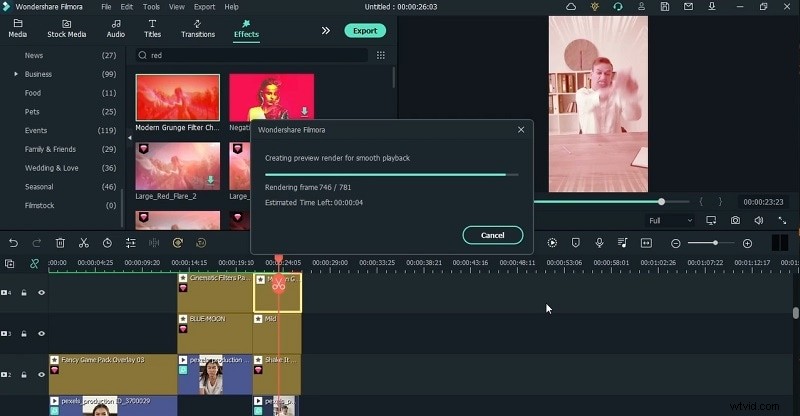Adjust the timeline zoom slider

click(716, 243)
